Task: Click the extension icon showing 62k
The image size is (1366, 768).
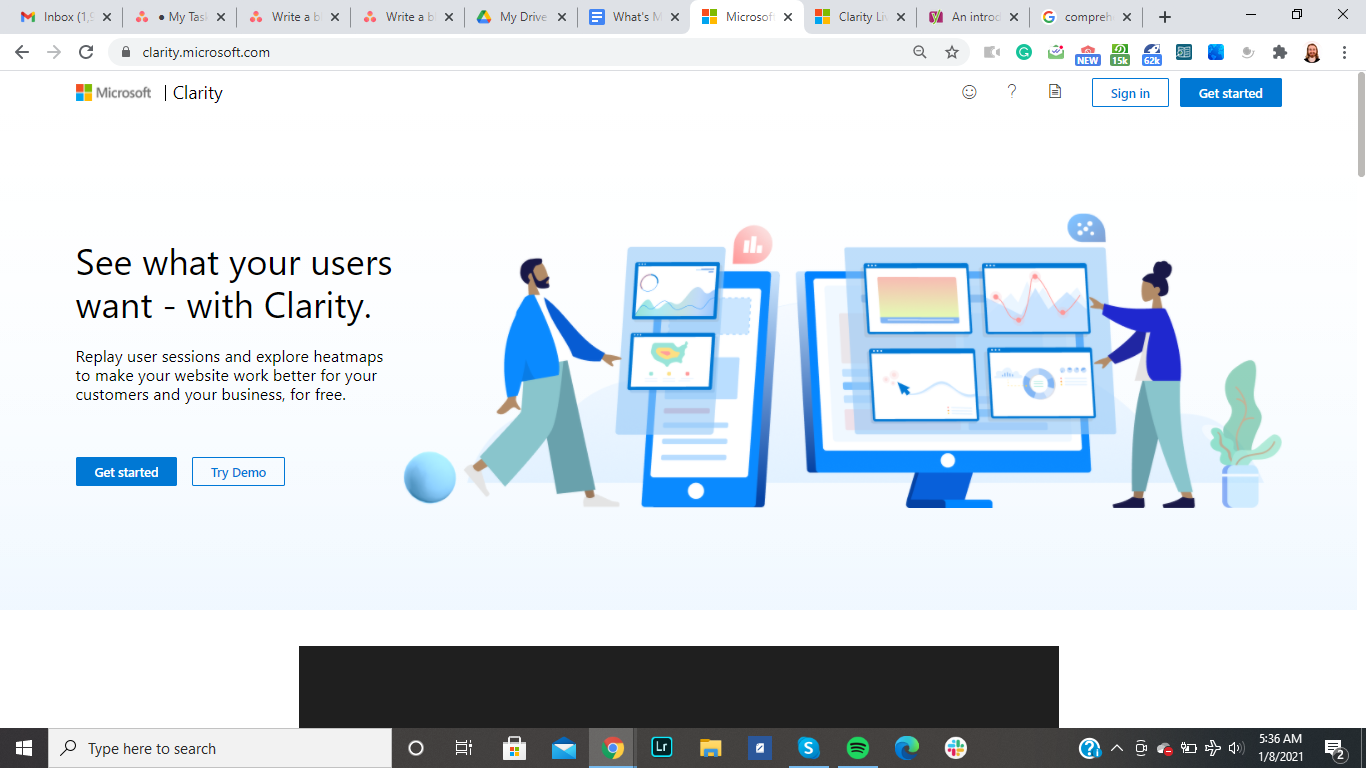Action: [x=1152, y=54]
